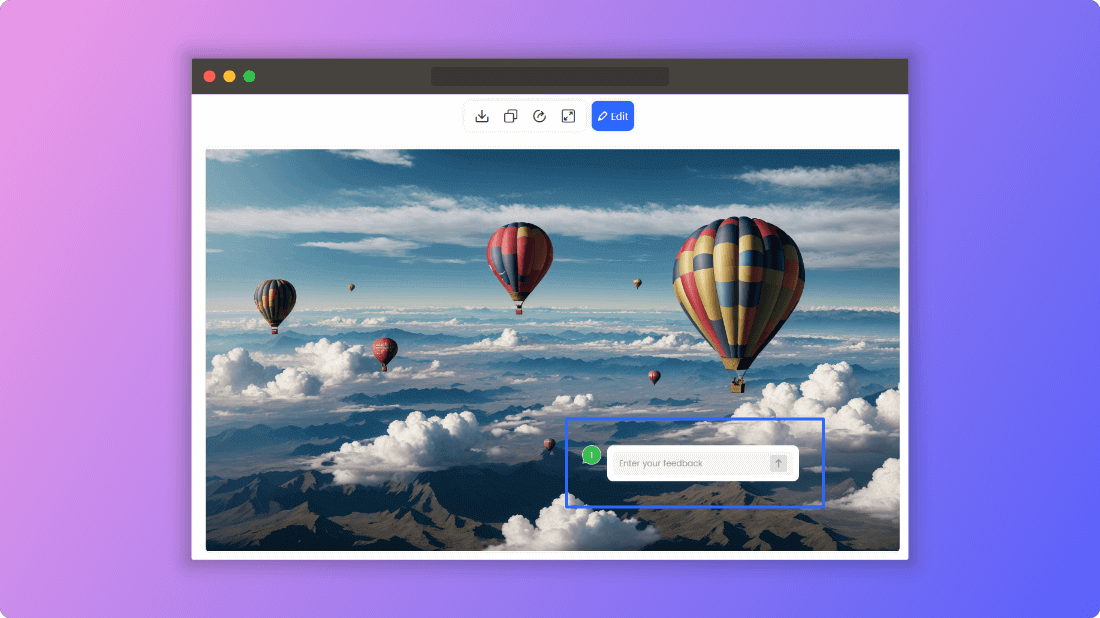Minimize the window using the yellow button
This screenshot has width=1100, height=618.
pos(229,76)
